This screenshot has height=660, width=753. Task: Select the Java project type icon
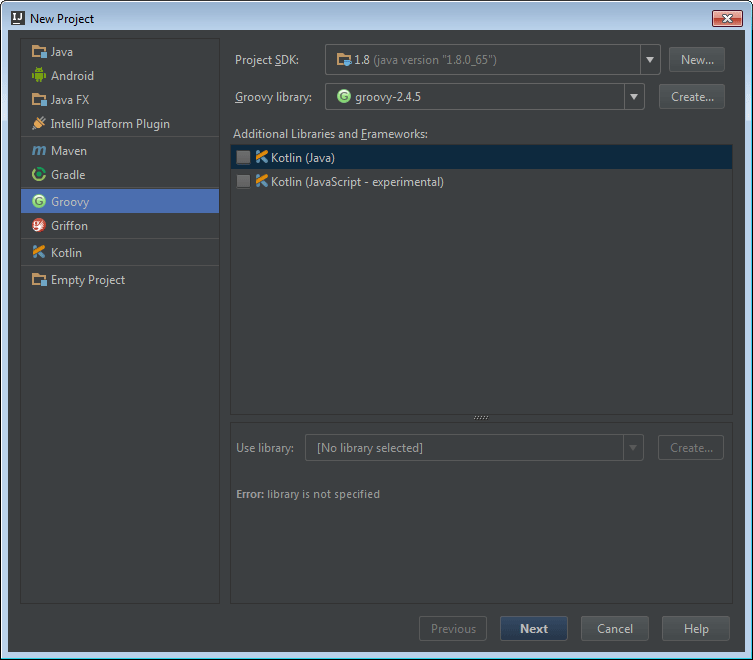[39, 51]
